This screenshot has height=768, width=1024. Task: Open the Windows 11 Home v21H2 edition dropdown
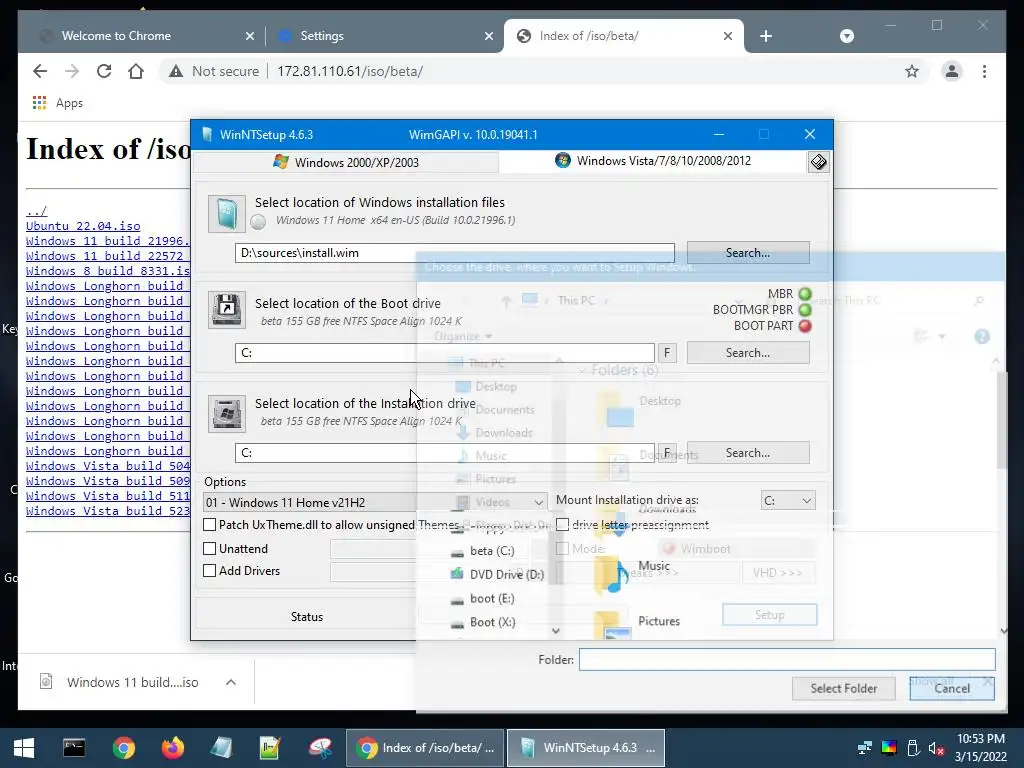[375, 502]
